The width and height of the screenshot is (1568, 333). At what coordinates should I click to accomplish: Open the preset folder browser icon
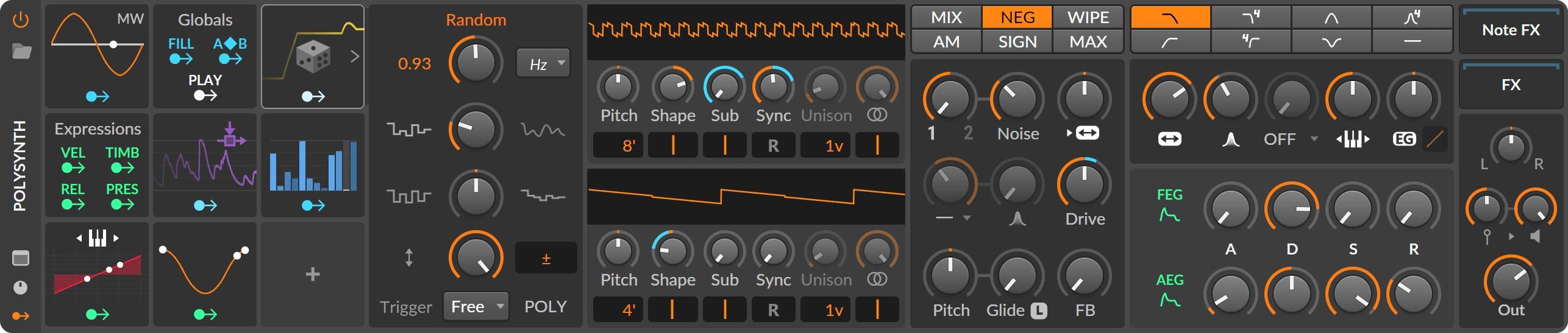coord(21,51)
